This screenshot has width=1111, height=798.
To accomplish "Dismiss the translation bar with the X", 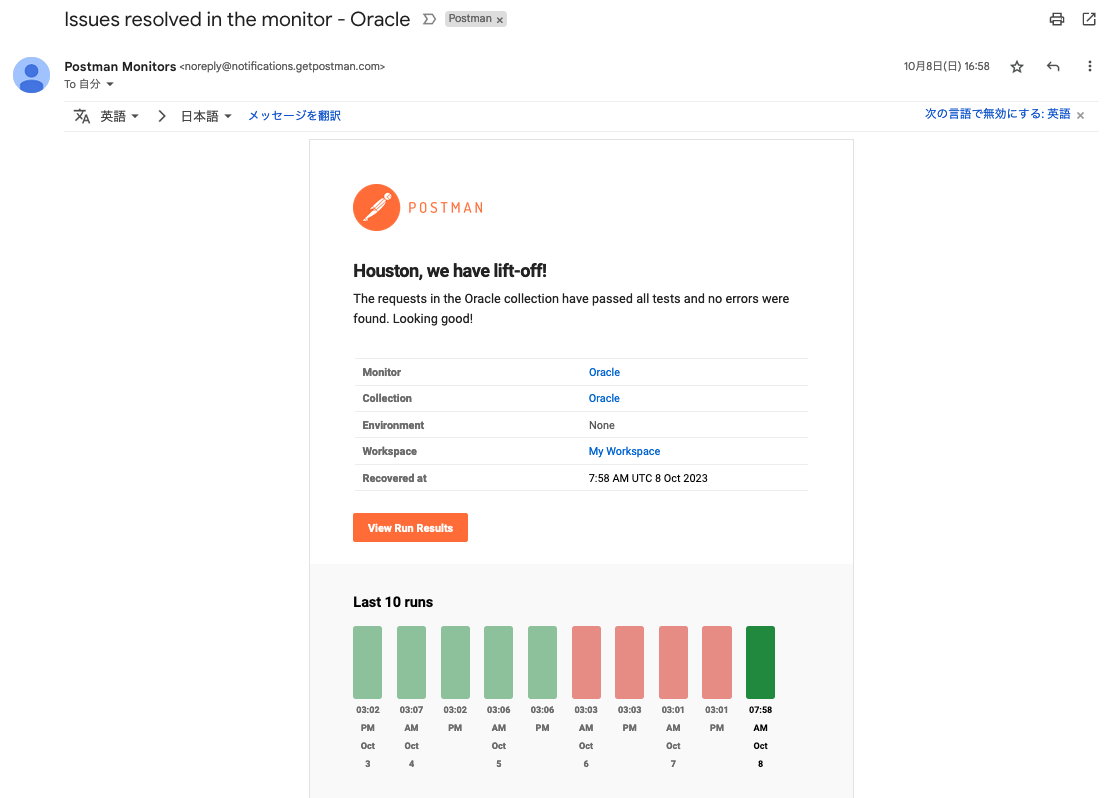I will point(1081,116).
